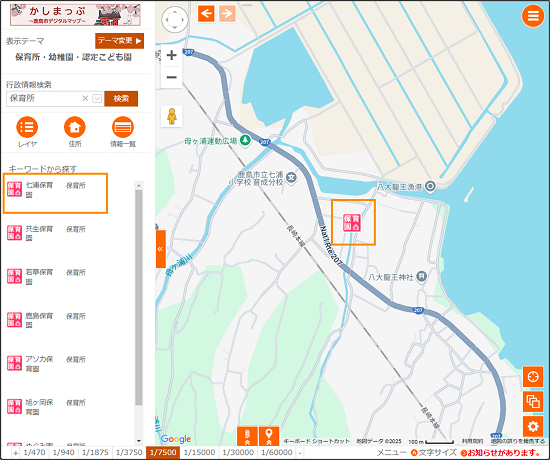Open the hamburger menu button
550x460 pixels.
(x=533, y=16)
